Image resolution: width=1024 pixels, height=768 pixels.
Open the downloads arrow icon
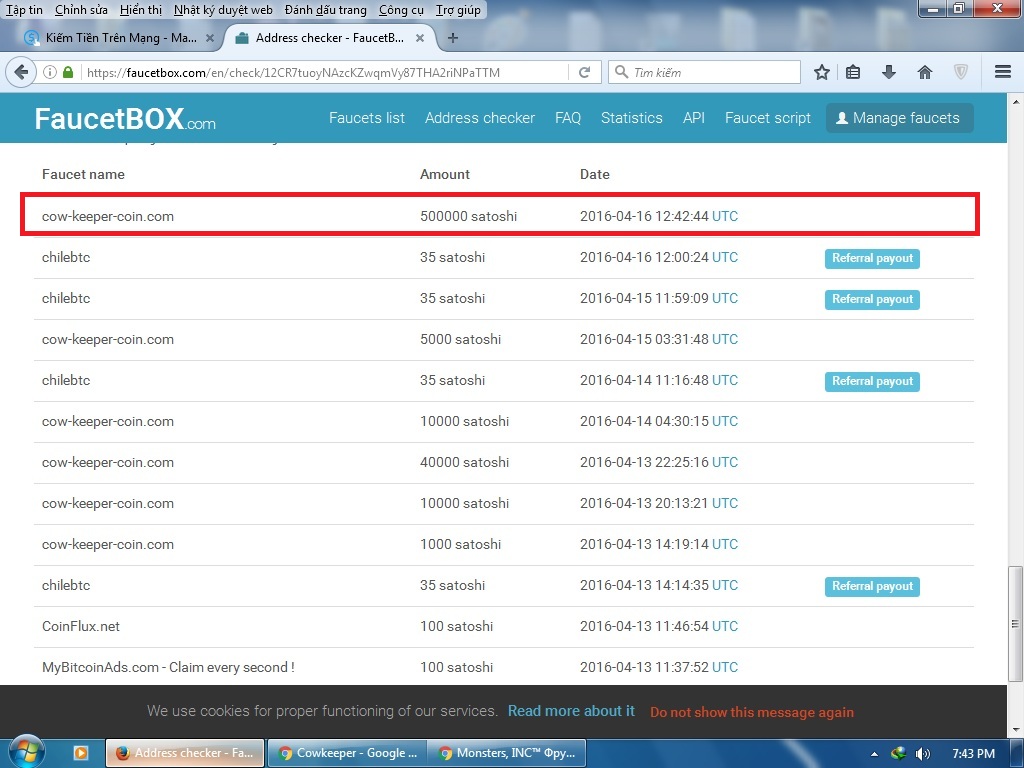(889, 72)
